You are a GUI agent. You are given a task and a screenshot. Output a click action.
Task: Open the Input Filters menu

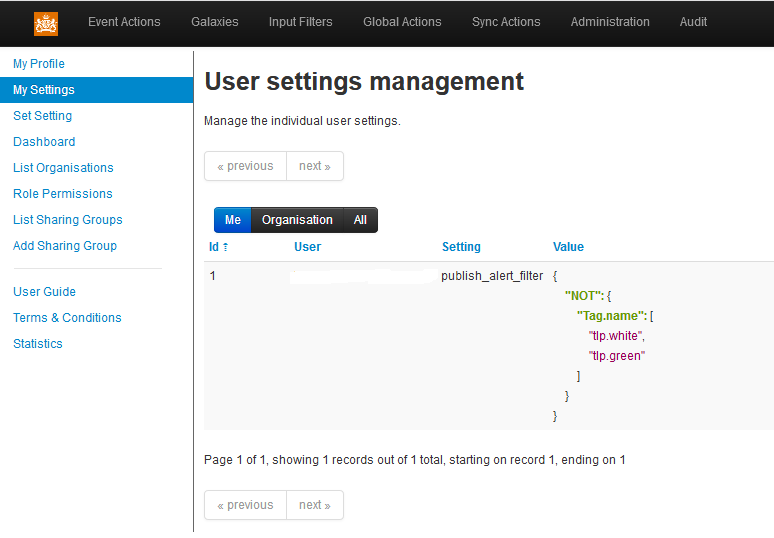(300, 22)
